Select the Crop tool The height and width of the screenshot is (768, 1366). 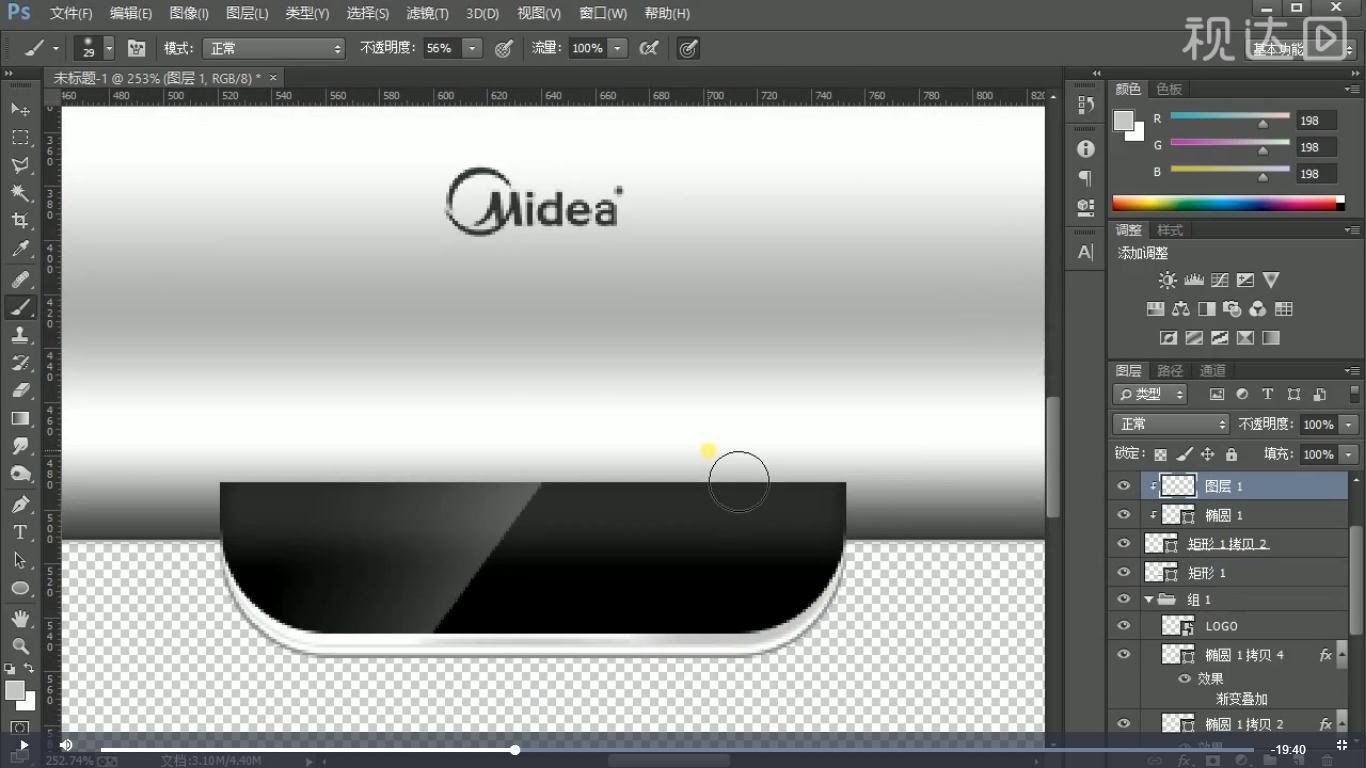point(20,221)
